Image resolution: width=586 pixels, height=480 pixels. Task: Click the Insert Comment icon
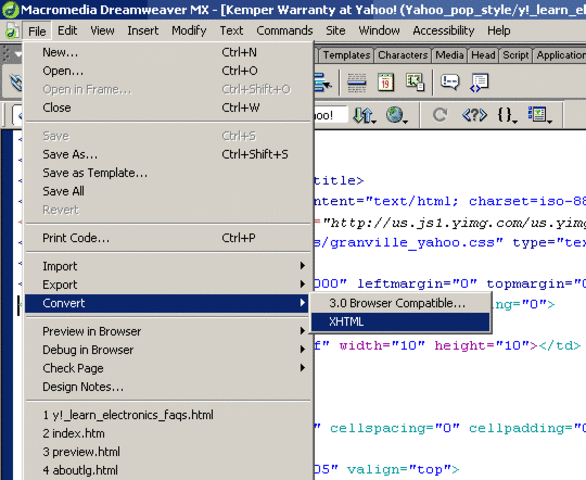click(x=450, y=82)
